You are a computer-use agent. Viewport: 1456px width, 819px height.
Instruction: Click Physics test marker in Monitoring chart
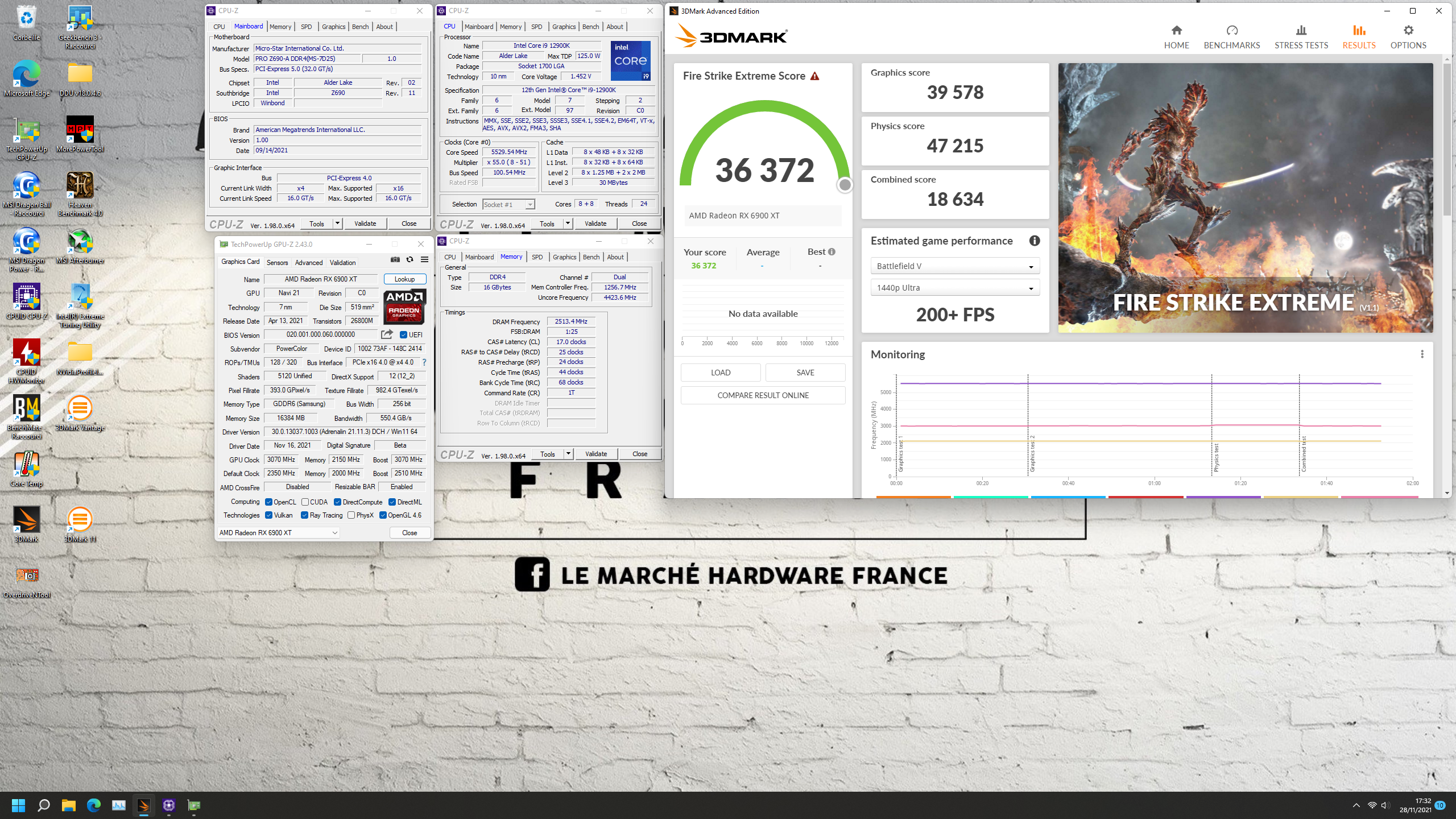coord(1216,458)
